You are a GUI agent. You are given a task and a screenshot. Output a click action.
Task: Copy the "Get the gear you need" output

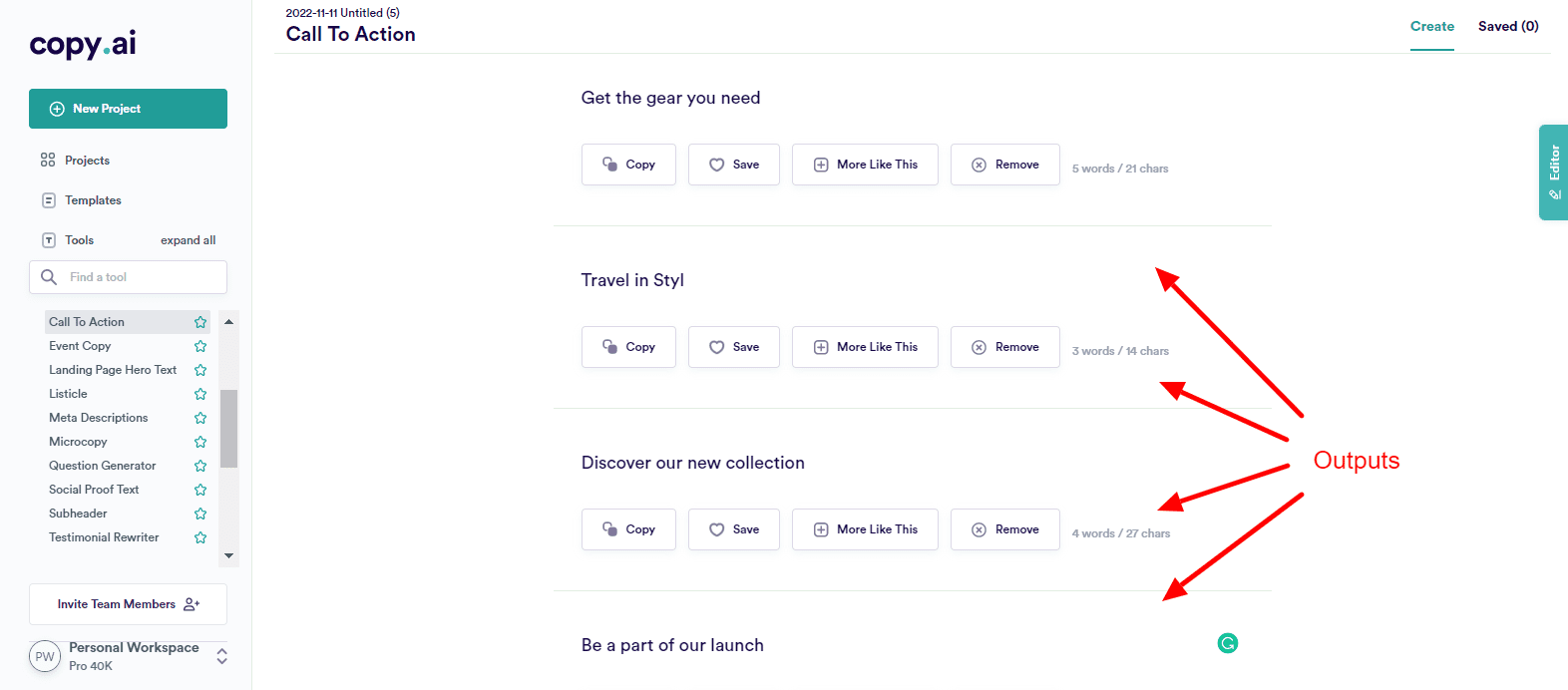[628, 165]
